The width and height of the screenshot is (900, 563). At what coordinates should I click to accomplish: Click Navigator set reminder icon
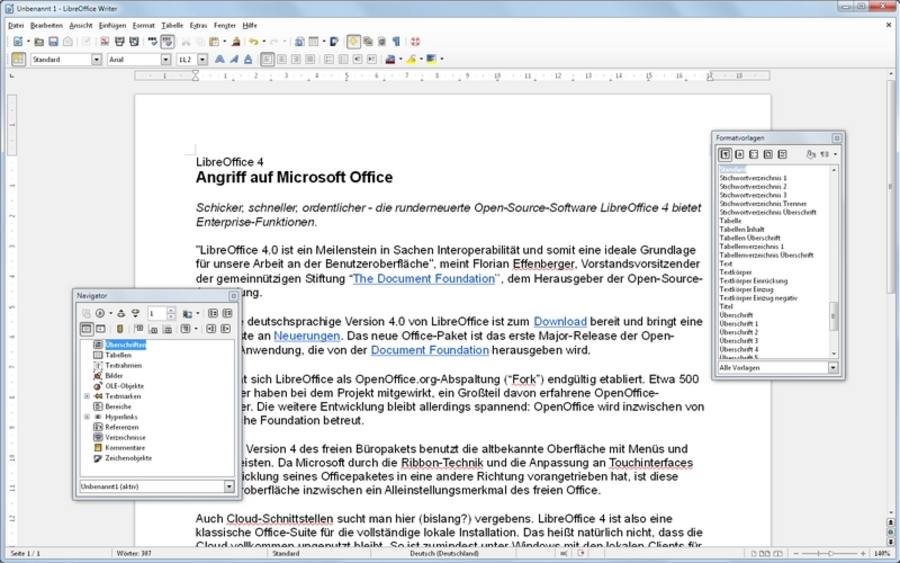(x=120, y=329)
